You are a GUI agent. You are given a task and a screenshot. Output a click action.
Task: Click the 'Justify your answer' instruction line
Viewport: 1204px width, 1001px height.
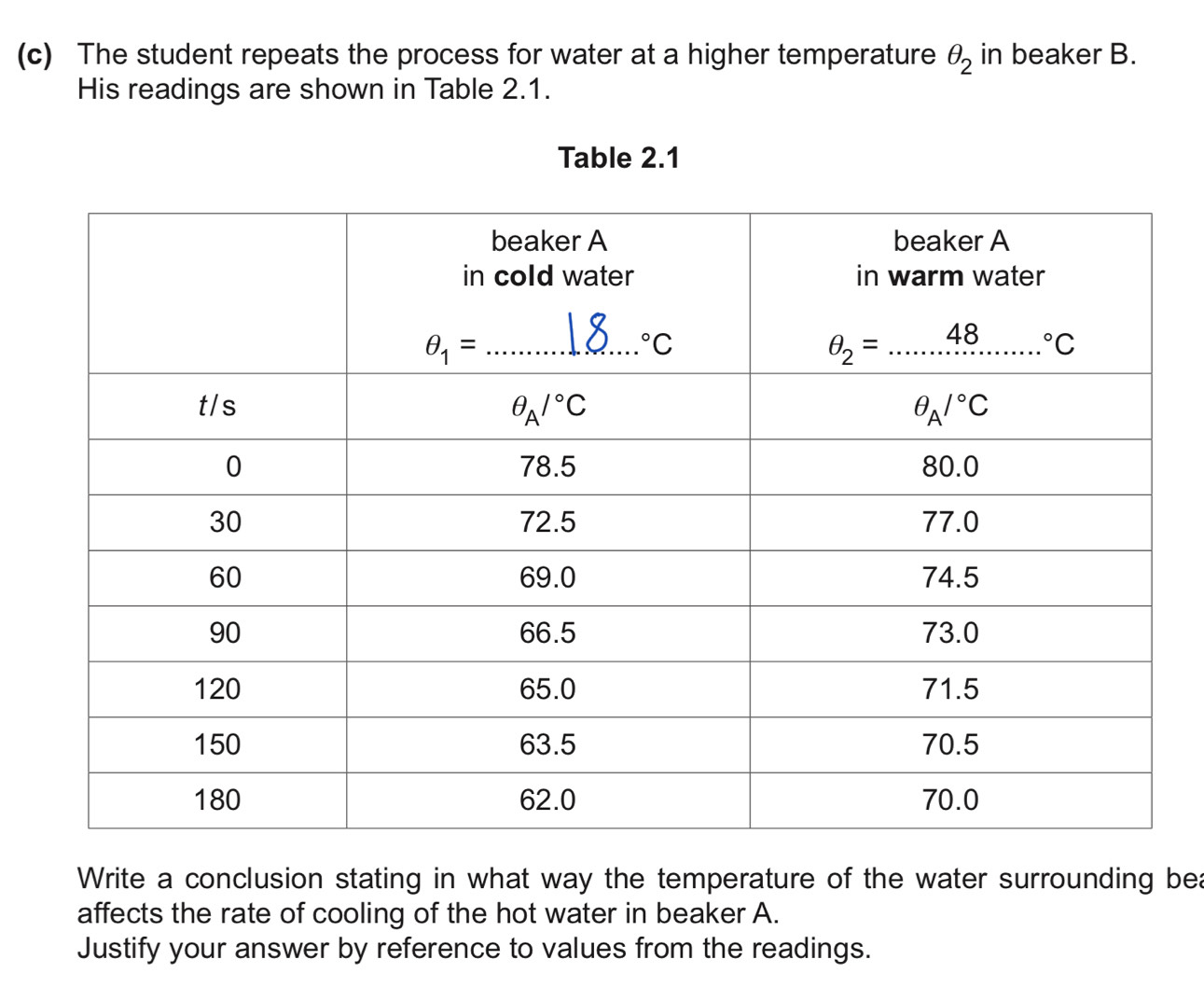click(x=474, y=949)
